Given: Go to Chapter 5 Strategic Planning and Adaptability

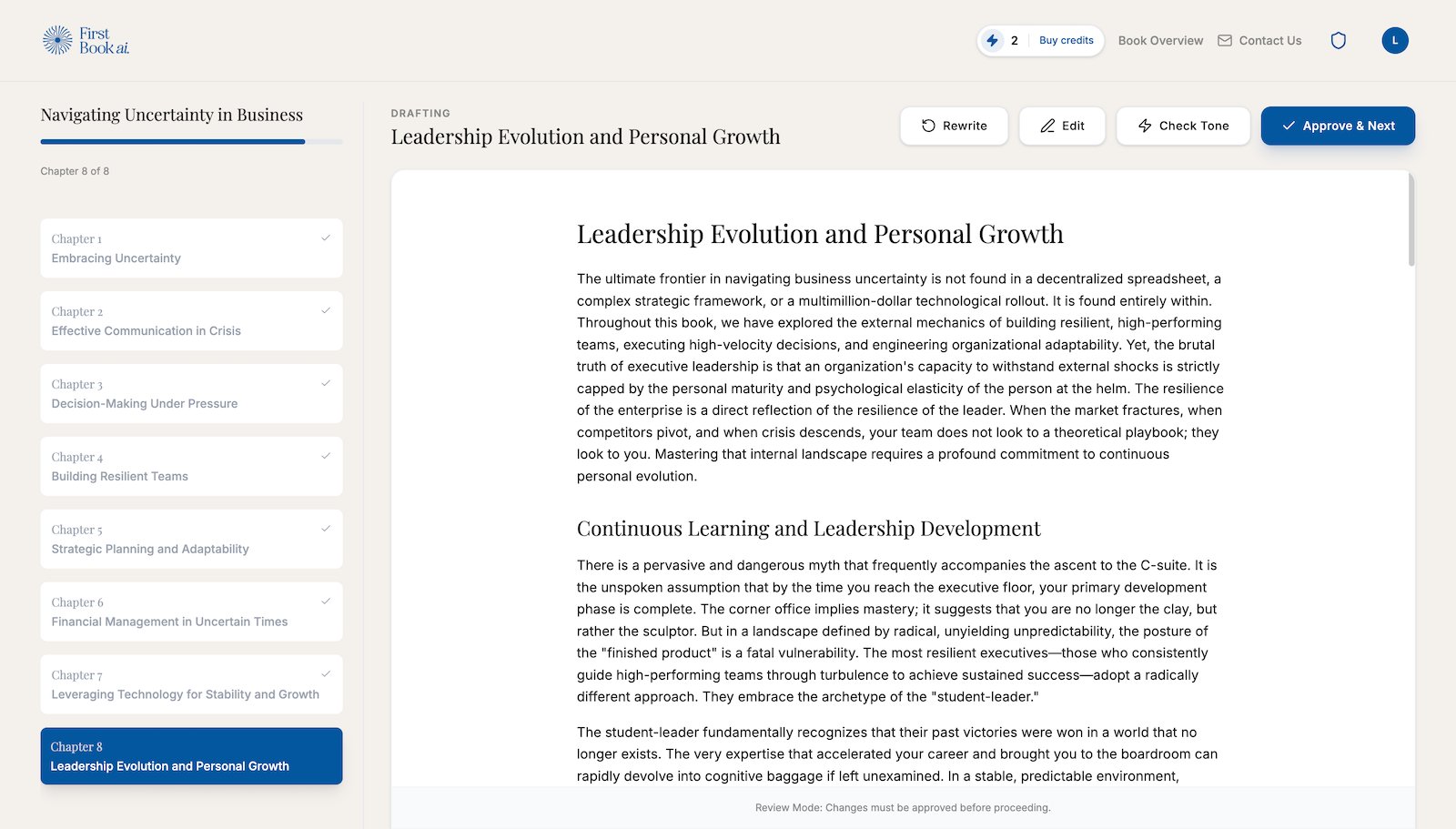Looking at the screenshot, I should (191, 540).
